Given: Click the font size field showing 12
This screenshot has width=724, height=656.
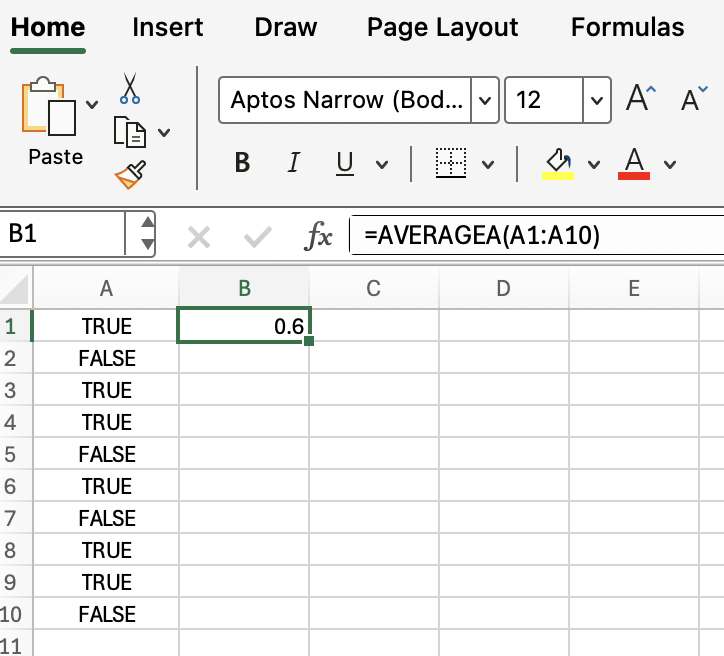Looking at the screenshot, I should click(x=544, y=100).
